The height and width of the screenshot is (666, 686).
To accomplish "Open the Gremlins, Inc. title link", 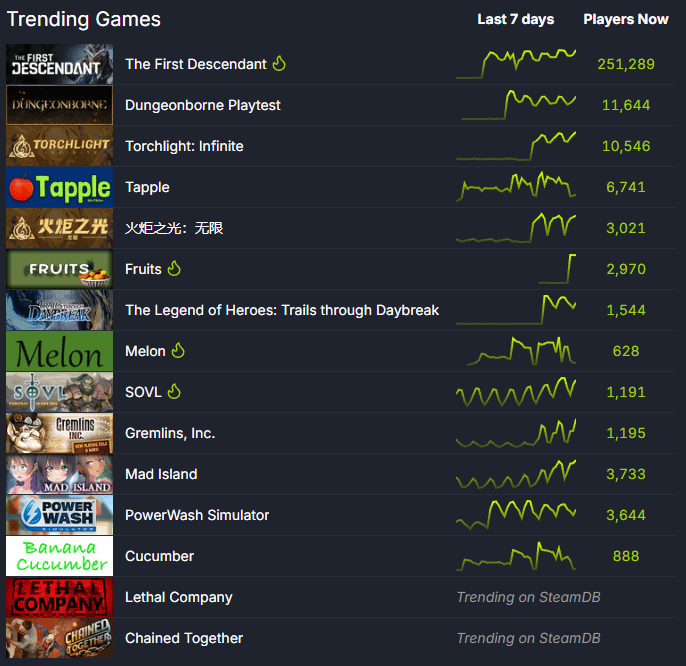I will tap(170, 433).
